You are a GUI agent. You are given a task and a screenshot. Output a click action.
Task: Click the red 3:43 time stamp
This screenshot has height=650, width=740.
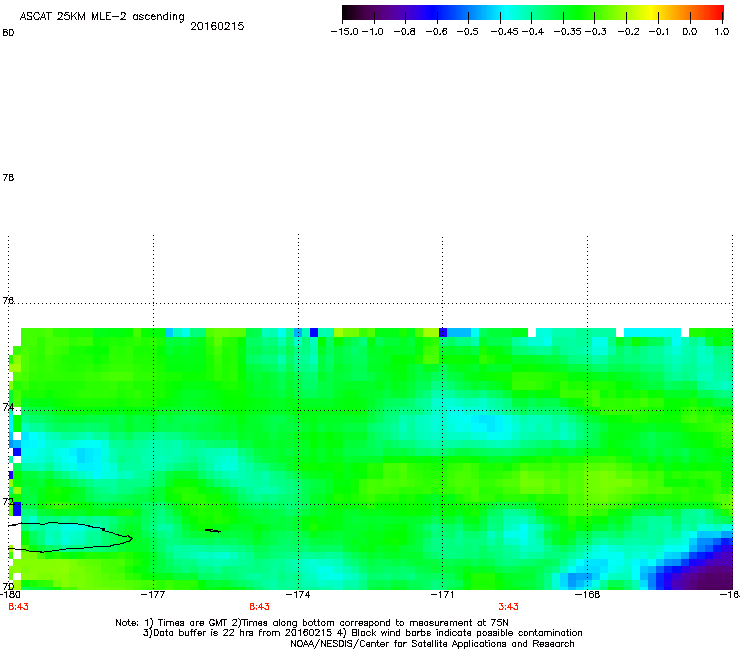pyautogui.click(x=508, y=607)
